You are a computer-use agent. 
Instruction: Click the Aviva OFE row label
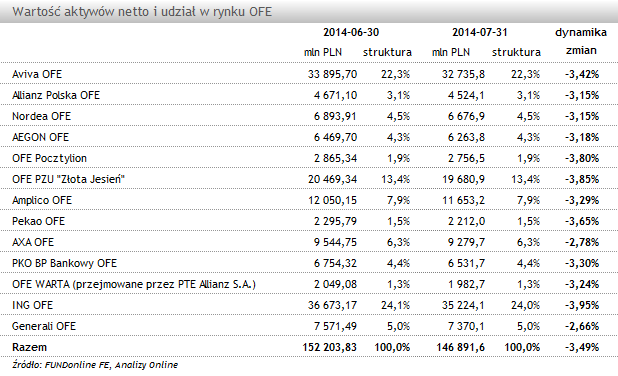[37, 74]
